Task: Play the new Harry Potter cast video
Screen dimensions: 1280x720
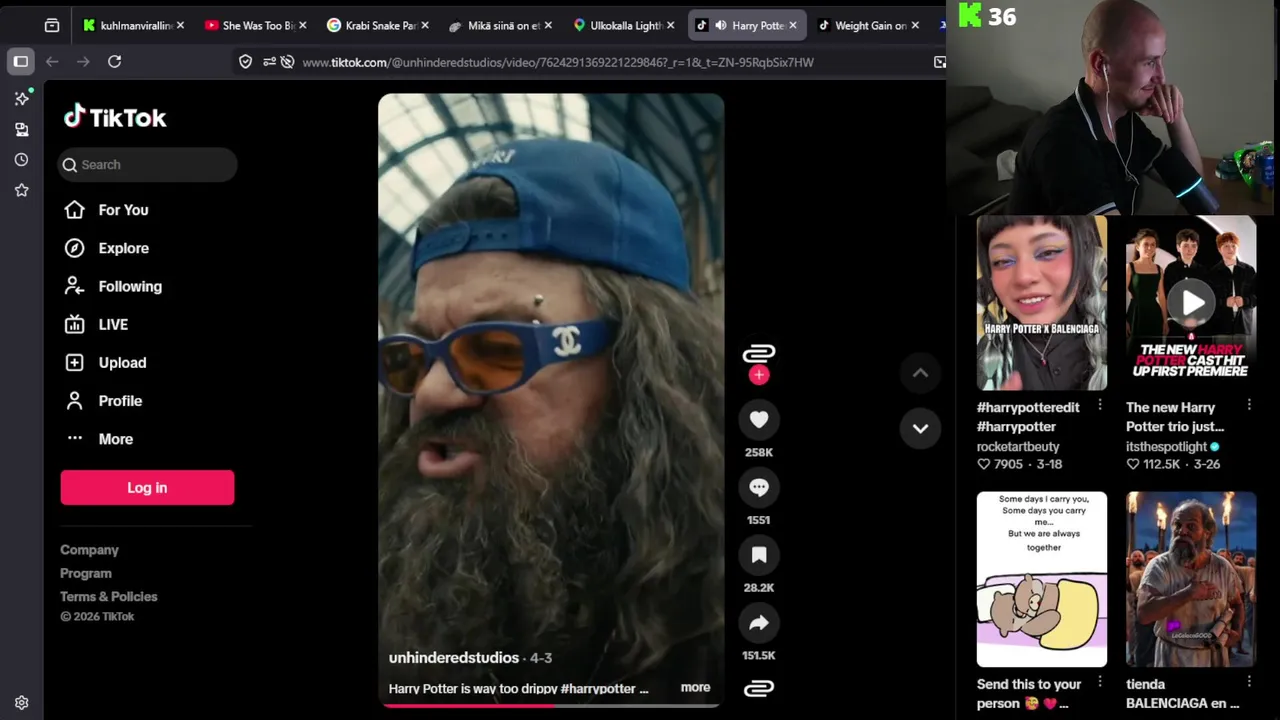Action: click(1191, 303)
